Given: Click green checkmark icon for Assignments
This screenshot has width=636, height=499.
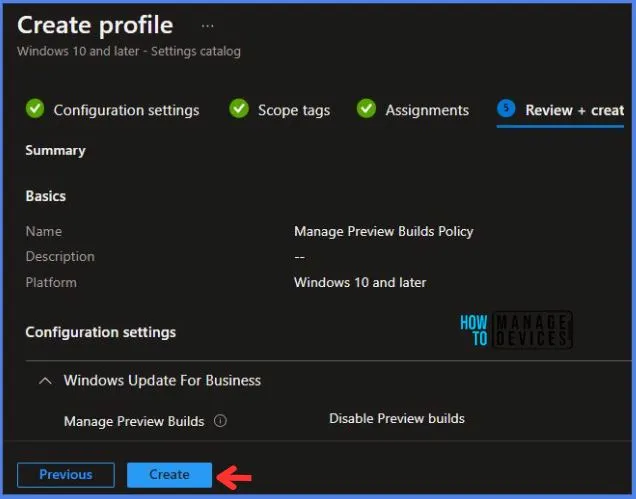Looking at the screenshot, I should point(366,109).
